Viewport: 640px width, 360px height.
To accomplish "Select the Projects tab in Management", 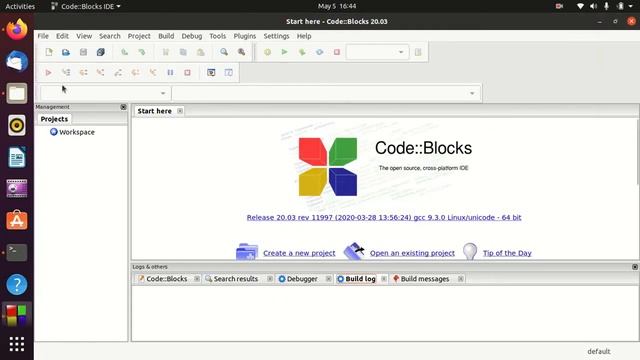I will coord(54,119).
